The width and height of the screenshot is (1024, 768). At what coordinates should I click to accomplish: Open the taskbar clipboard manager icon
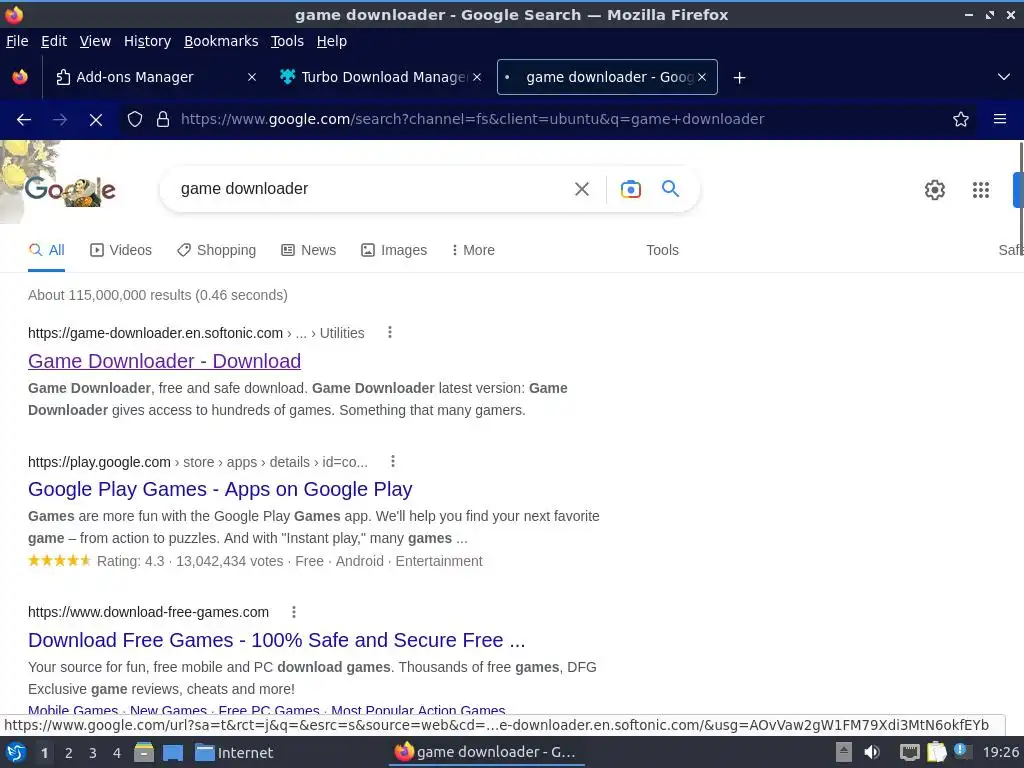point(936,752)
